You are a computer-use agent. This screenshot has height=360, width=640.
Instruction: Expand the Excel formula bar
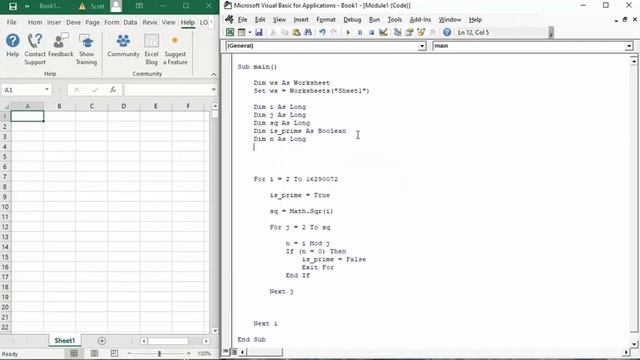coord(213,89)
